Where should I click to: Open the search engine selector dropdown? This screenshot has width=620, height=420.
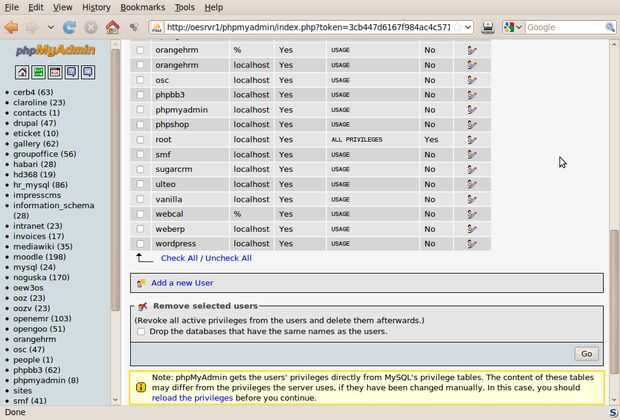[519, 27]
